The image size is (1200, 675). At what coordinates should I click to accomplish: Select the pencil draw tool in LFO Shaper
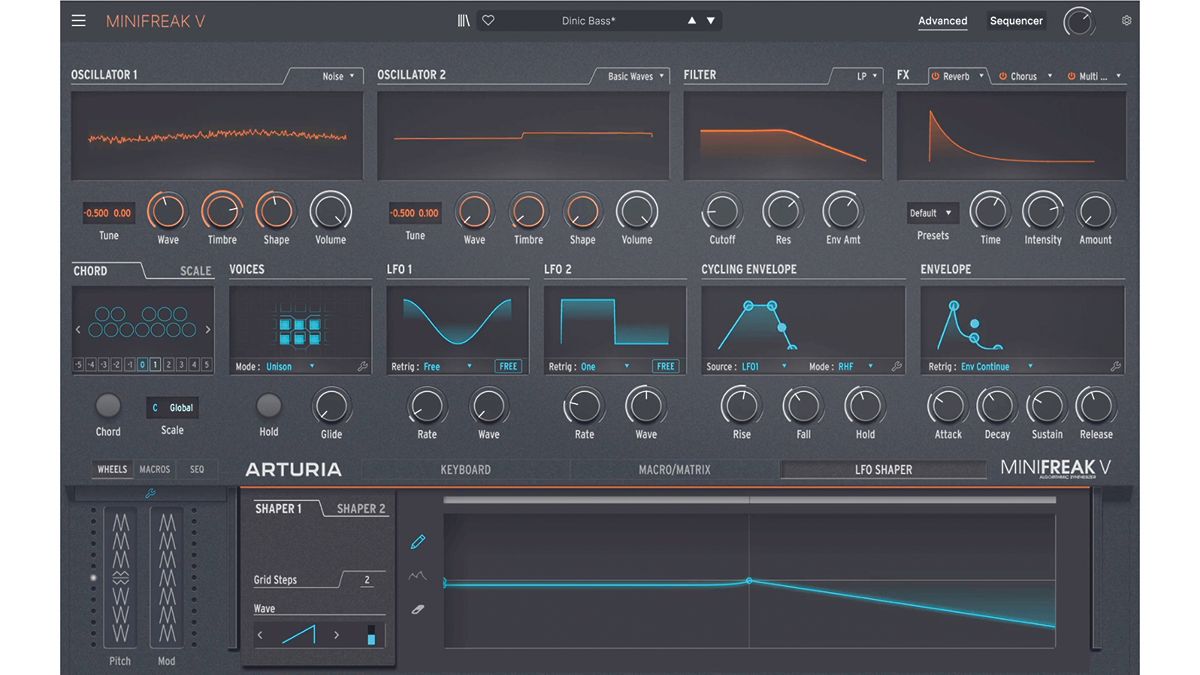click(x=418, y=541)
